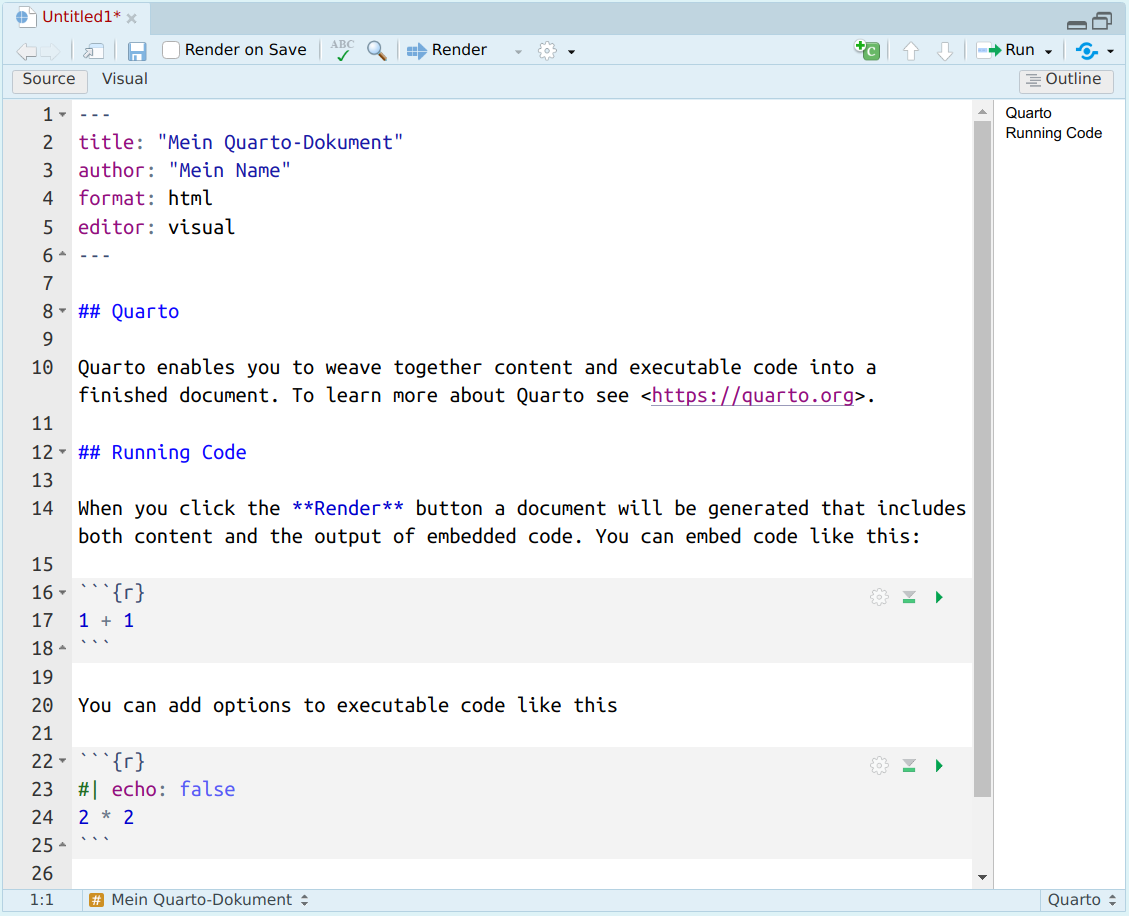Click the ## Quarto heading text

(129, 312)
